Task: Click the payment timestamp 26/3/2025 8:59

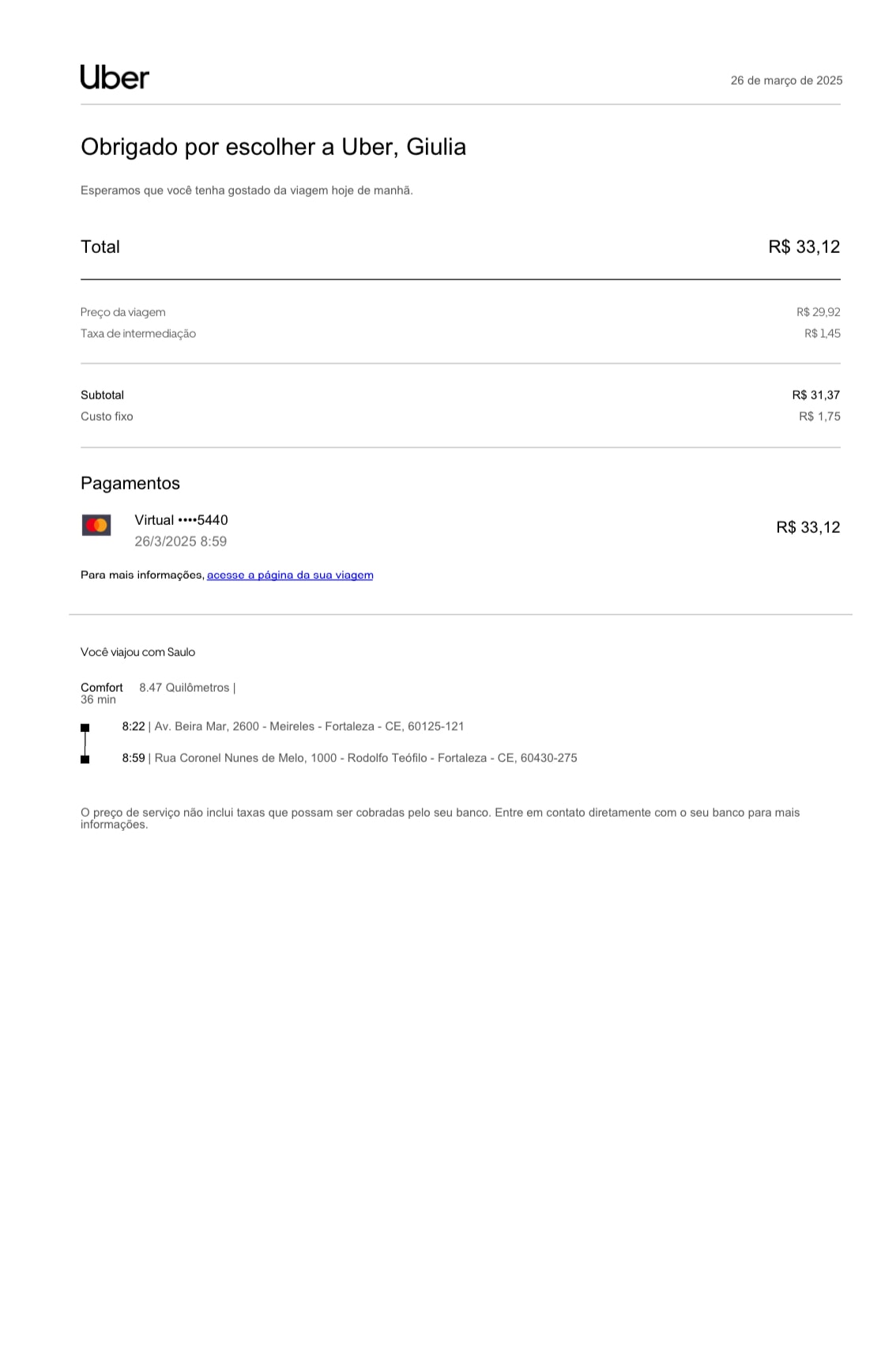Action: [180, 542]
